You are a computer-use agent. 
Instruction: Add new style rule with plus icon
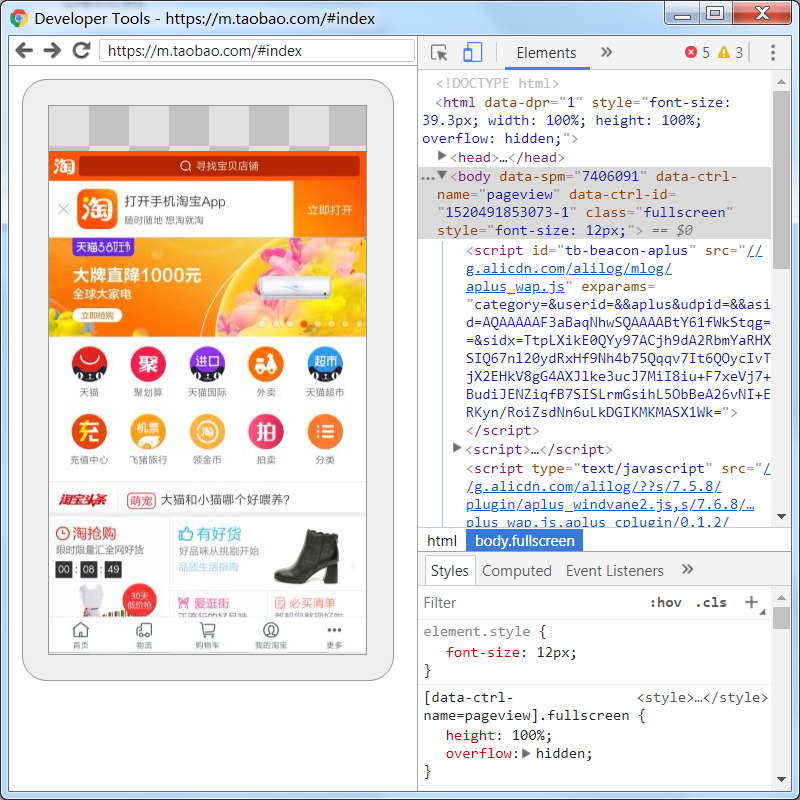click(x=751, y=602)
